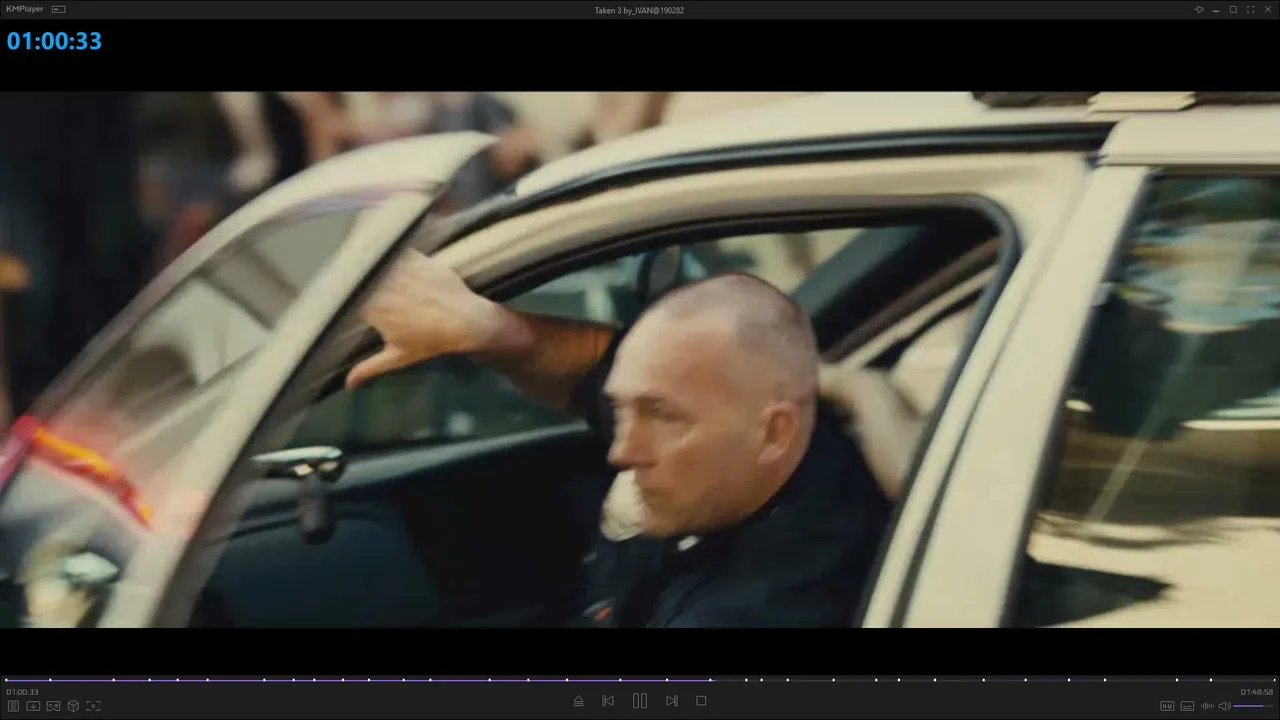Open the audio equalizer waveform icon
The width and height of the screenshot is (1280, 720).
click(x=1207, y=706)
